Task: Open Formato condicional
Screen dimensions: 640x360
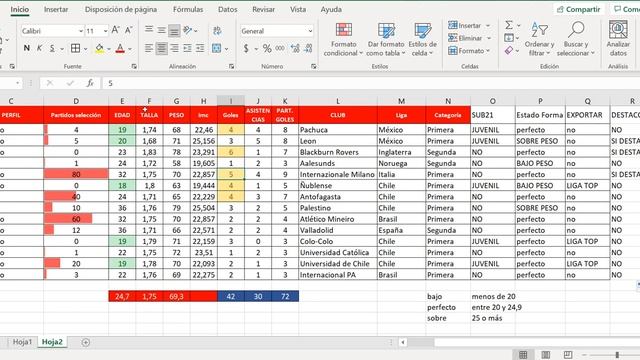Action: pos(343,40)
